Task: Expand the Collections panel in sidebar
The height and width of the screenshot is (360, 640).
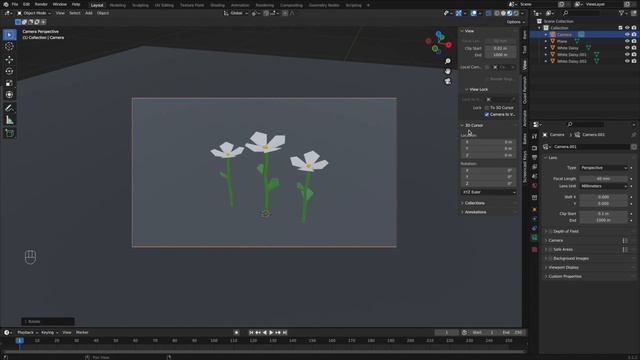Action: [x=474, y=203]
